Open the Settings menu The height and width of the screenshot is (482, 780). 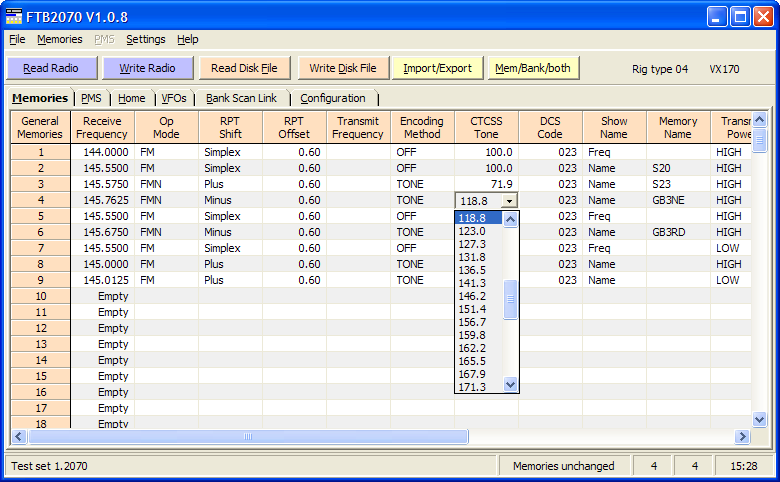pyautogui.click(x=145, y=39)
